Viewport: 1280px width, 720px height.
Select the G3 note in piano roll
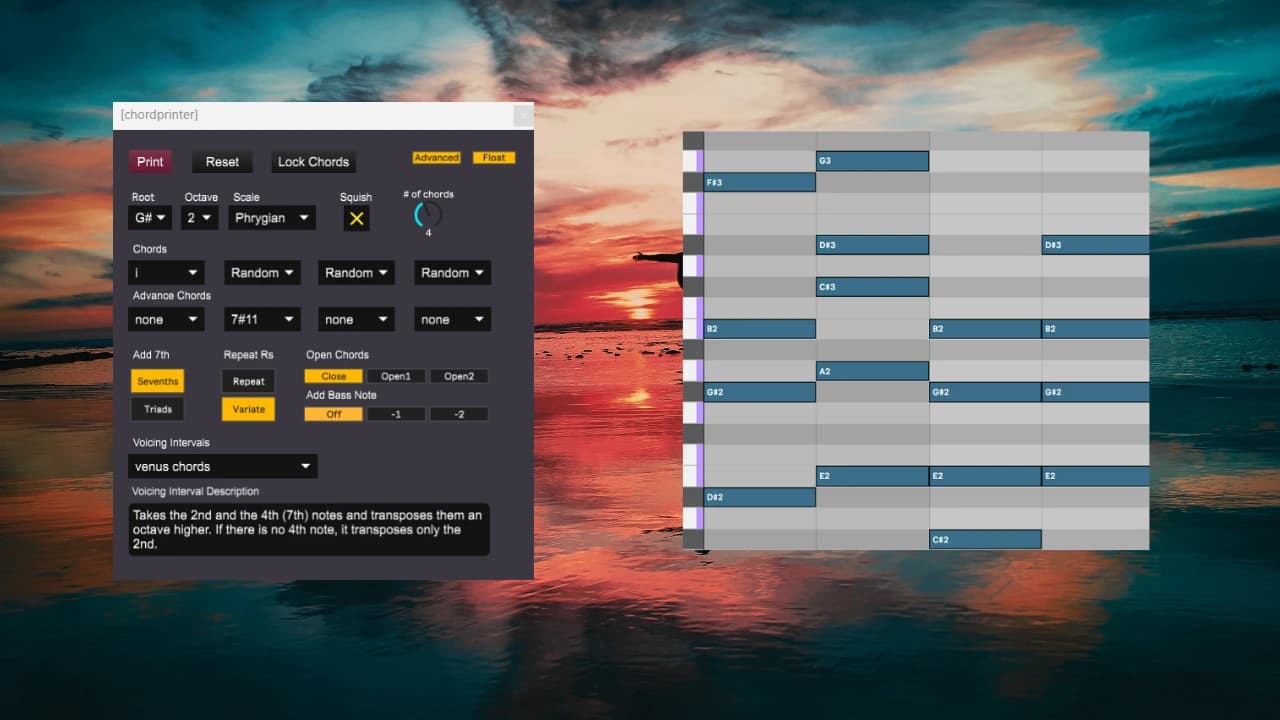[872, 161]
